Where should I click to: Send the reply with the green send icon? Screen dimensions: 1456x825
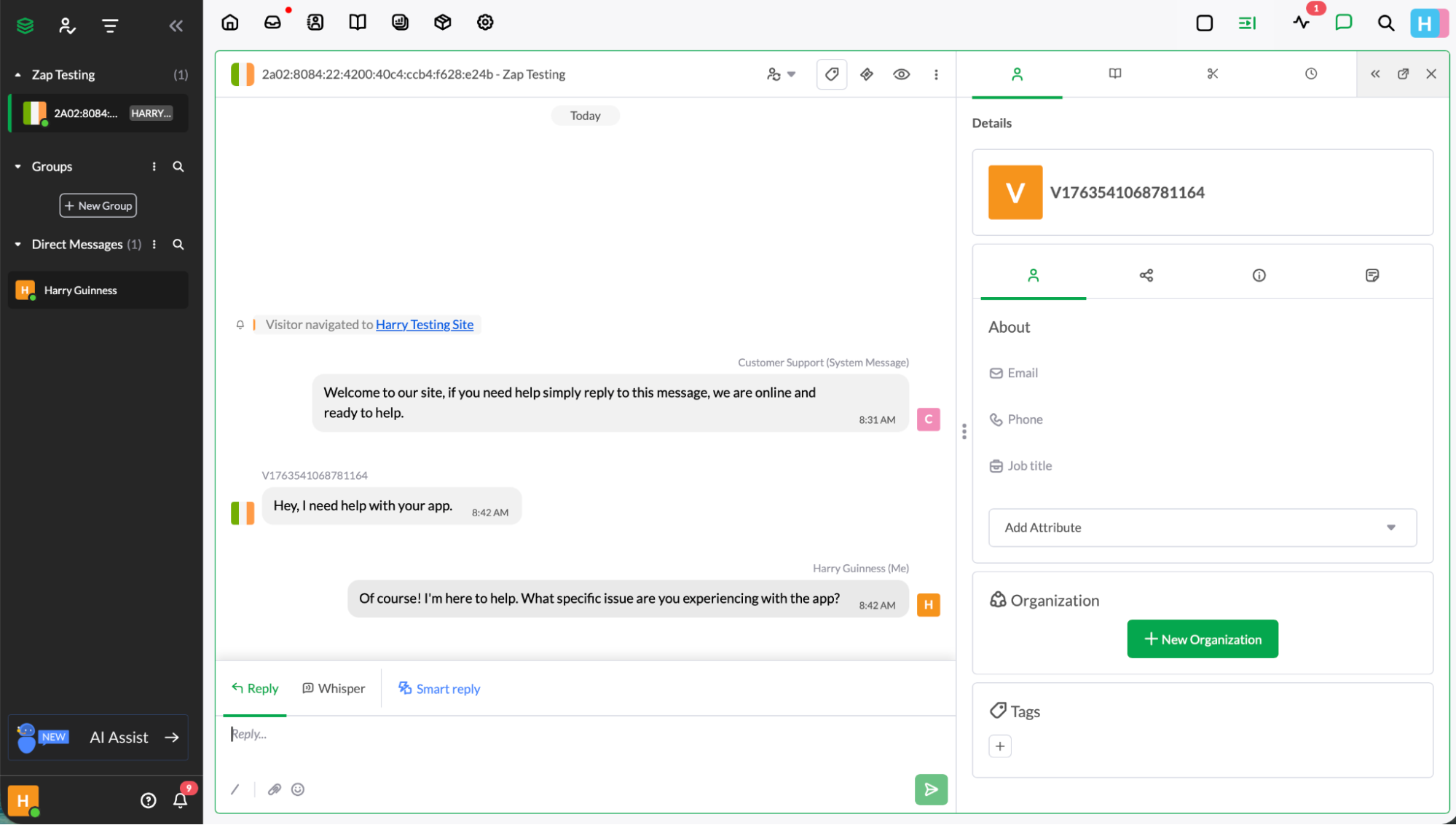click(931, 789)
